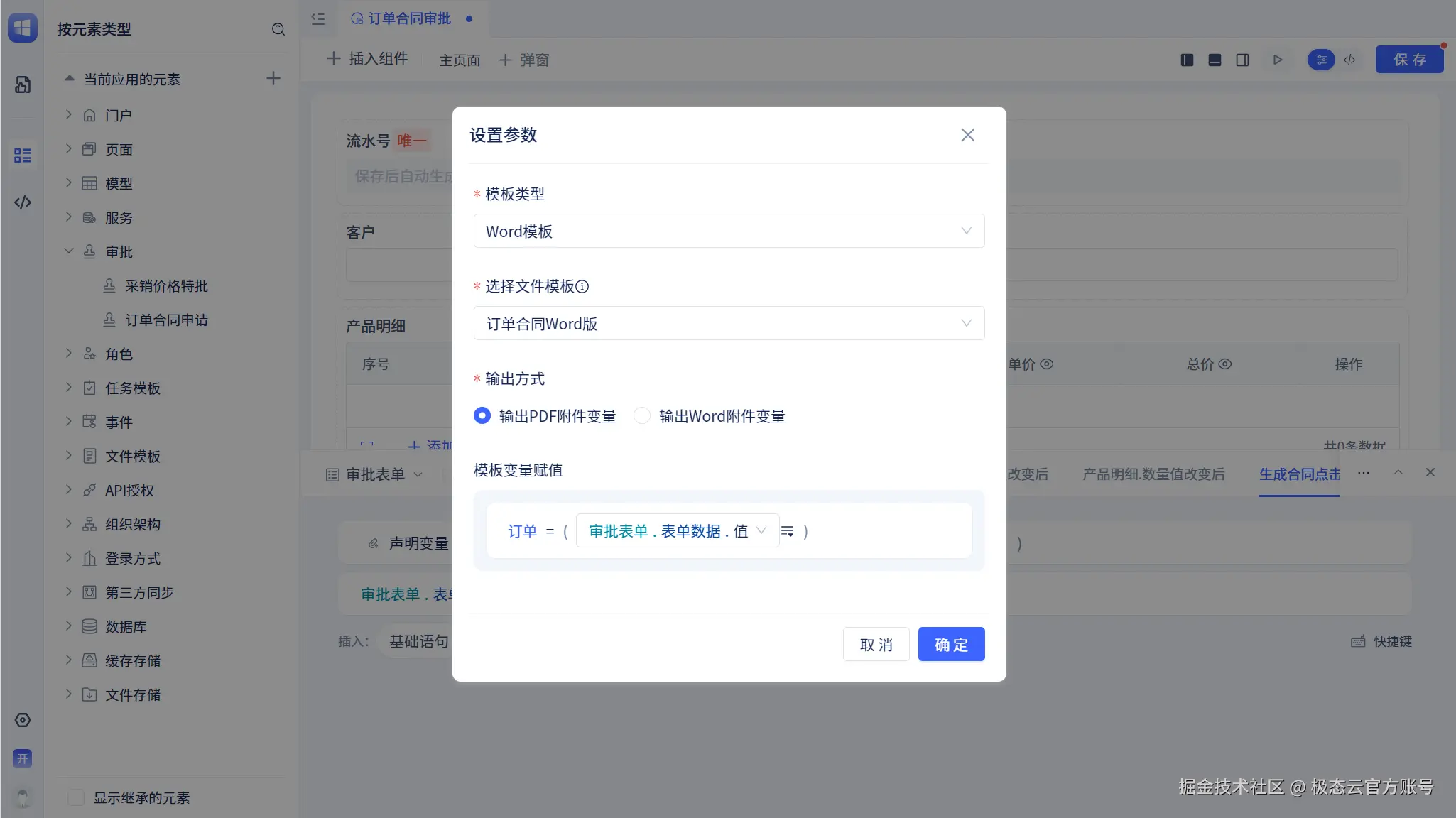Close the 设置参数 dialog
1456x818 pixels.
tap(967, 135)
